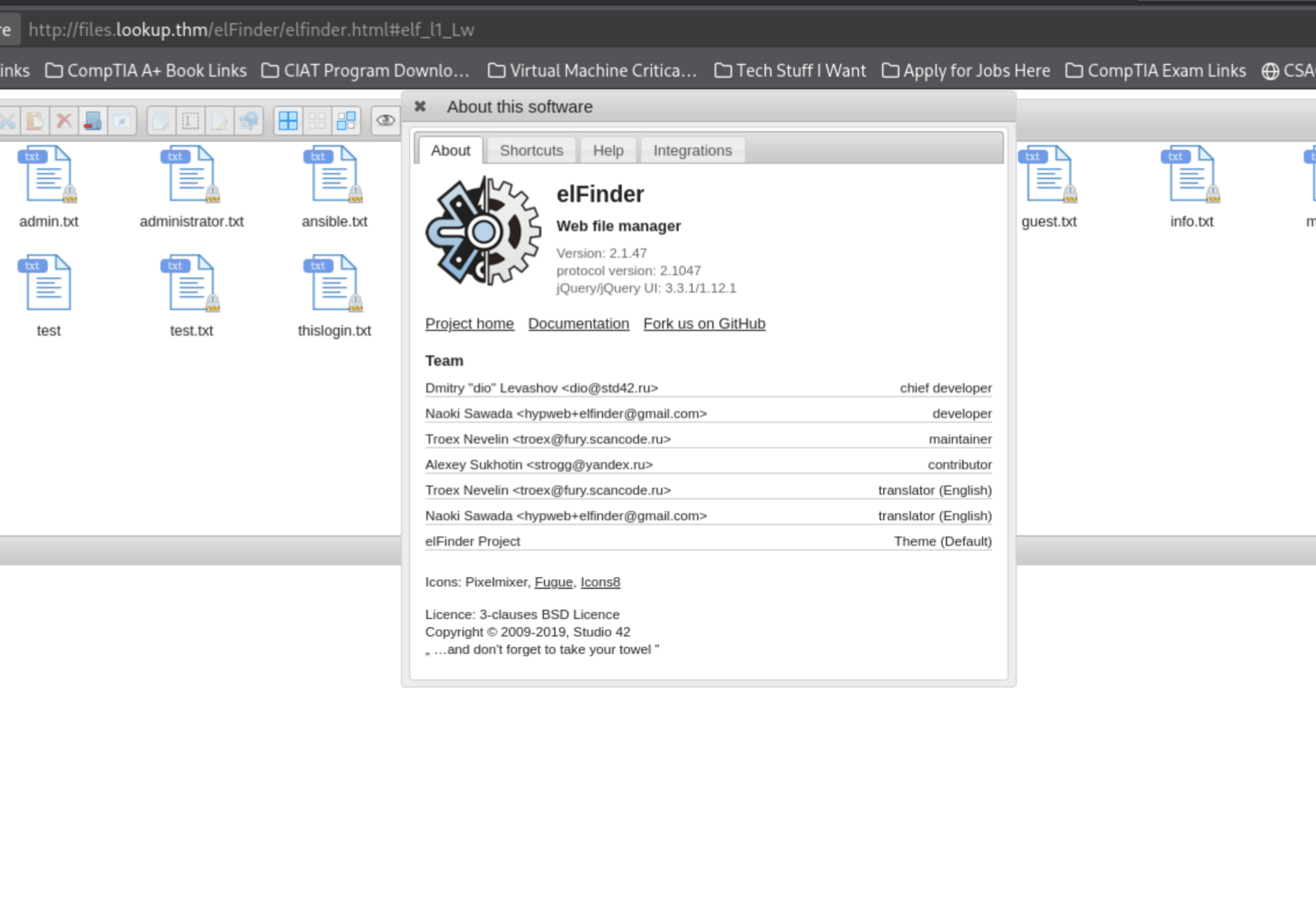Click the Alexey Sukhotin contributor row
This screenshot has height=907, width=1316.
coord(708,464)
